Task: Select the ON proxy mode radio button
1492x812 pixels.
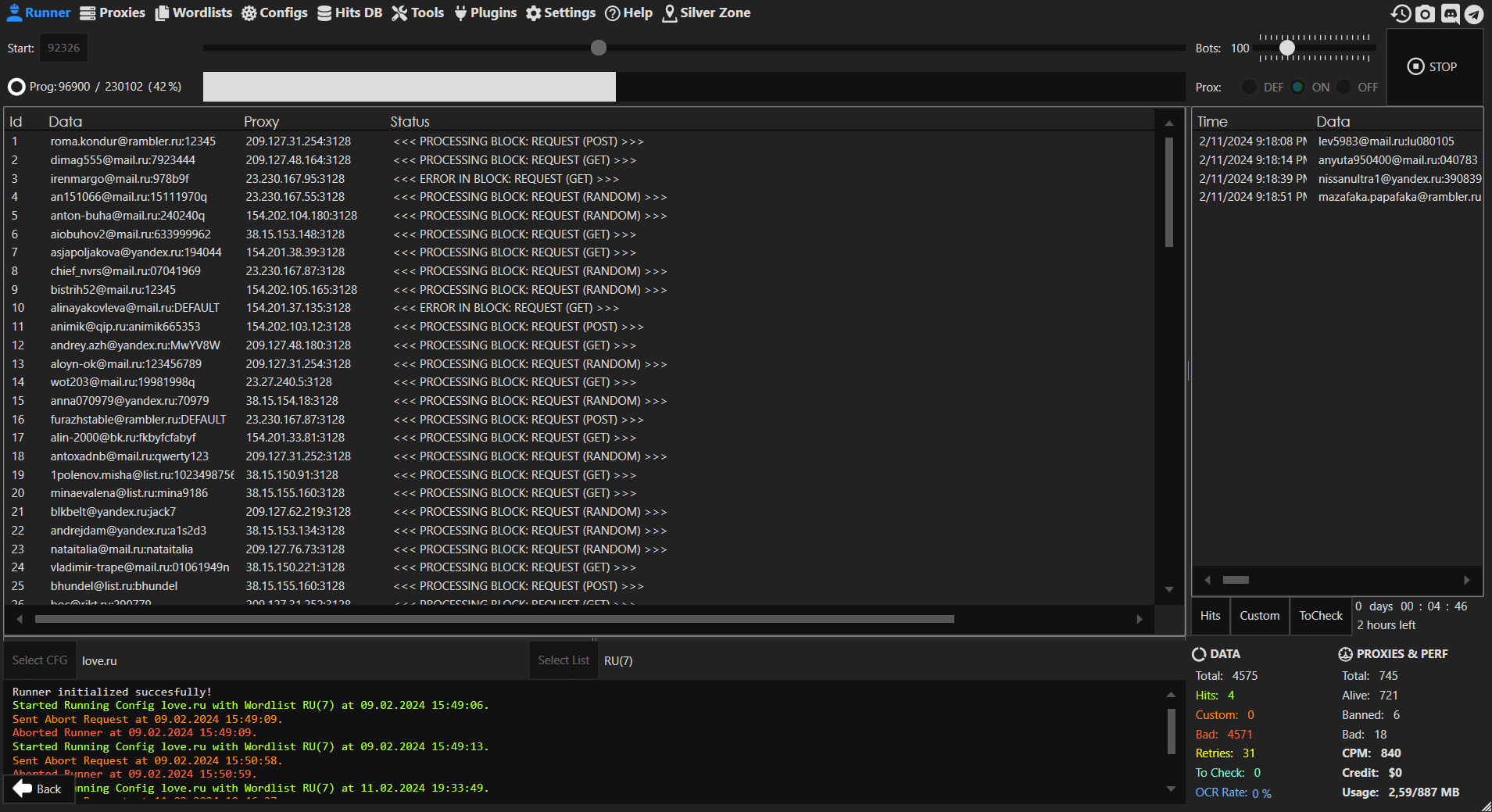Action: point(1298,87)
